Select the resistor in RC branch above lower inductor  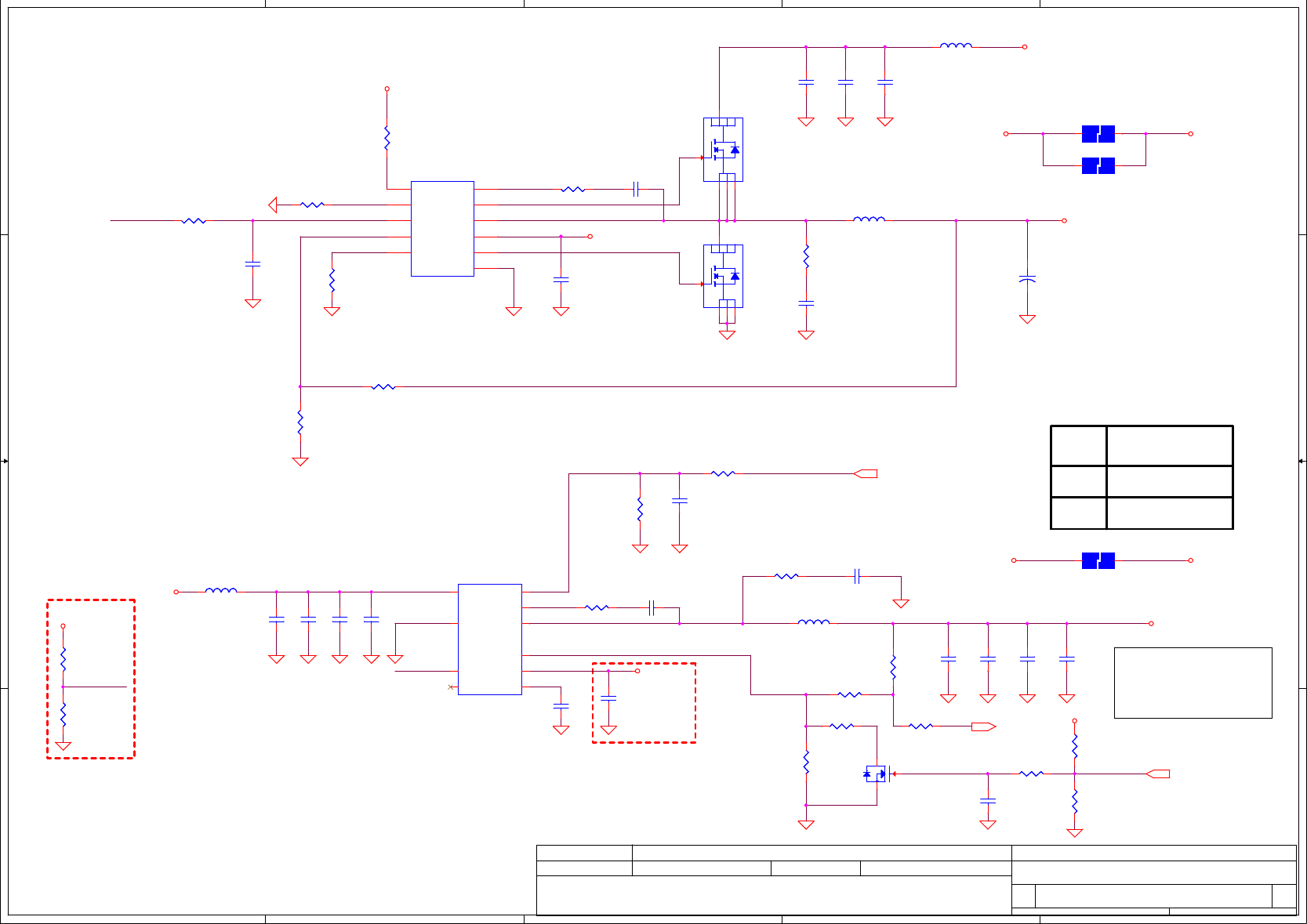(786, 576)
